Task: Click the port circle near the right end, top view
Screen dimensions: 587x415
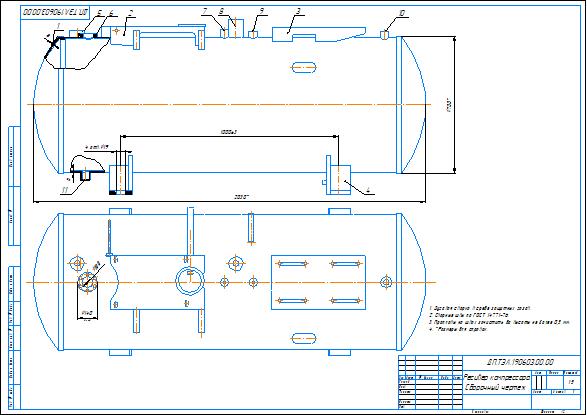Action: (x=386, y=281)
